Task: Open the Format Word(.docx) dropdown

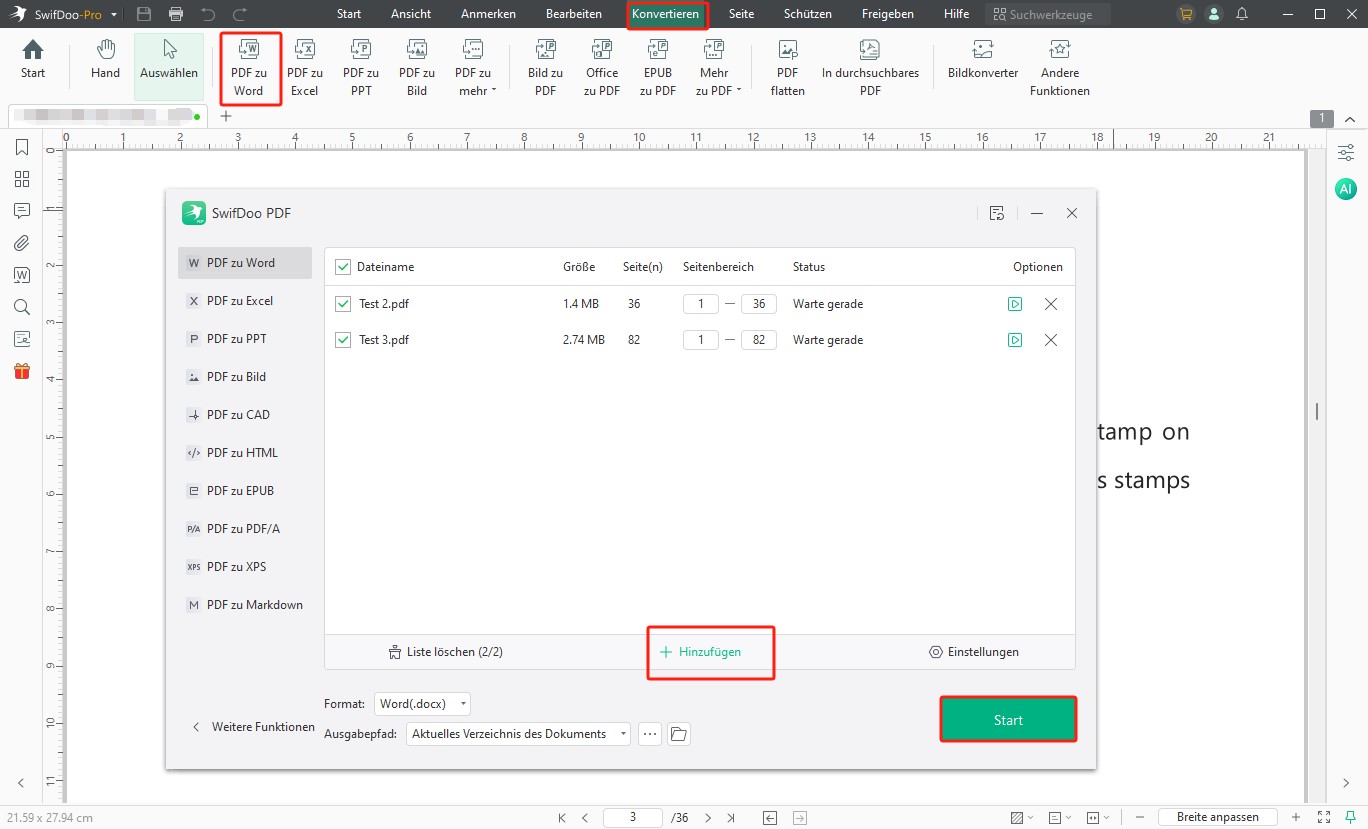Action: [x=422, y=704]
